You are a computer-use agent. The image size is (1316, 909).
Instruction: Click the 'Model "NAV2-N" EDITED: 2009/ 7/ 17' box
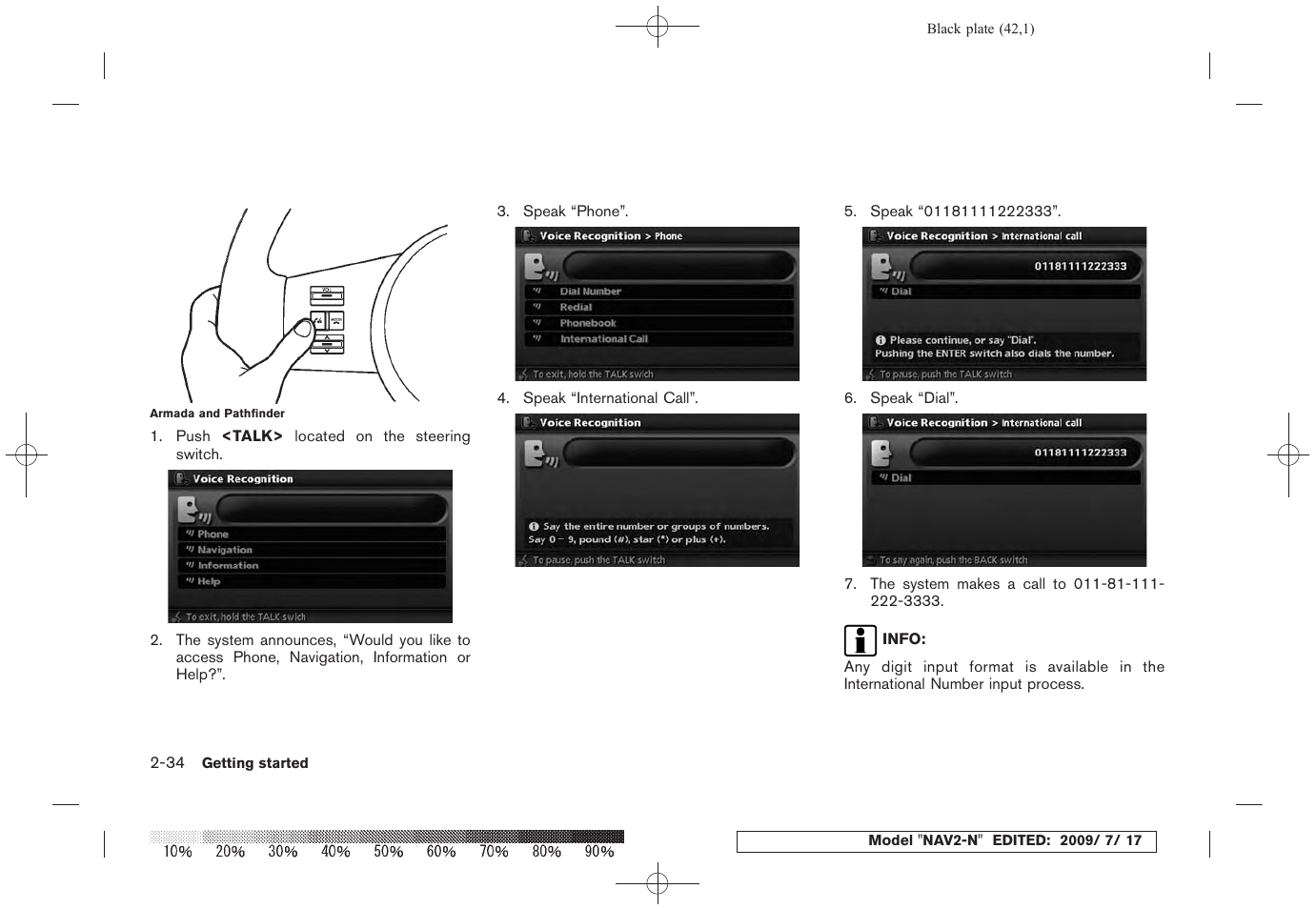pos(946,841)
